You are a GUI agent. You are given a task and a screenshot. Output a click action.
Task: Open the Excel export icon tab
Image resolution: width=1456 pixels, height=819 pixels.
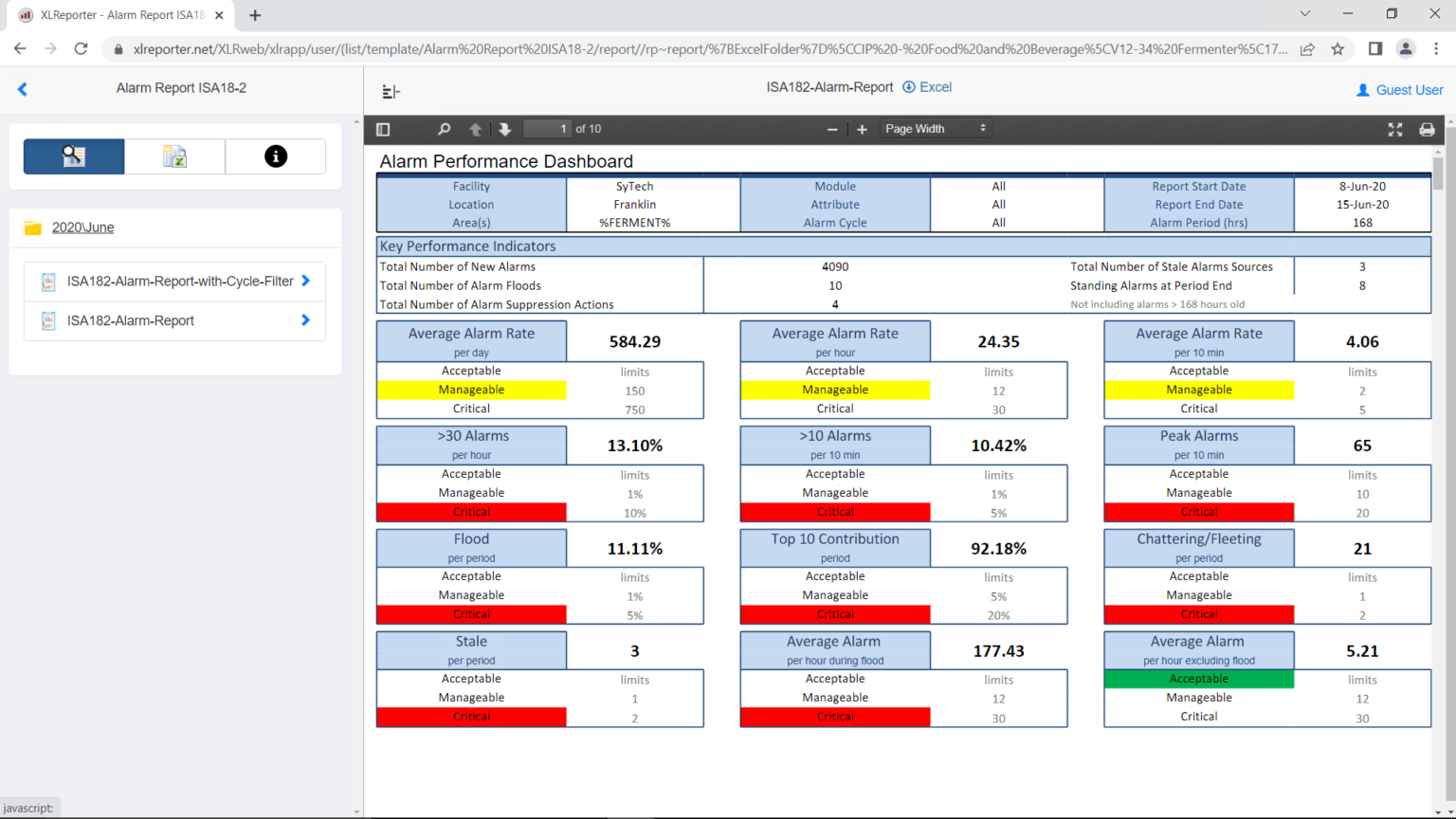174,156
